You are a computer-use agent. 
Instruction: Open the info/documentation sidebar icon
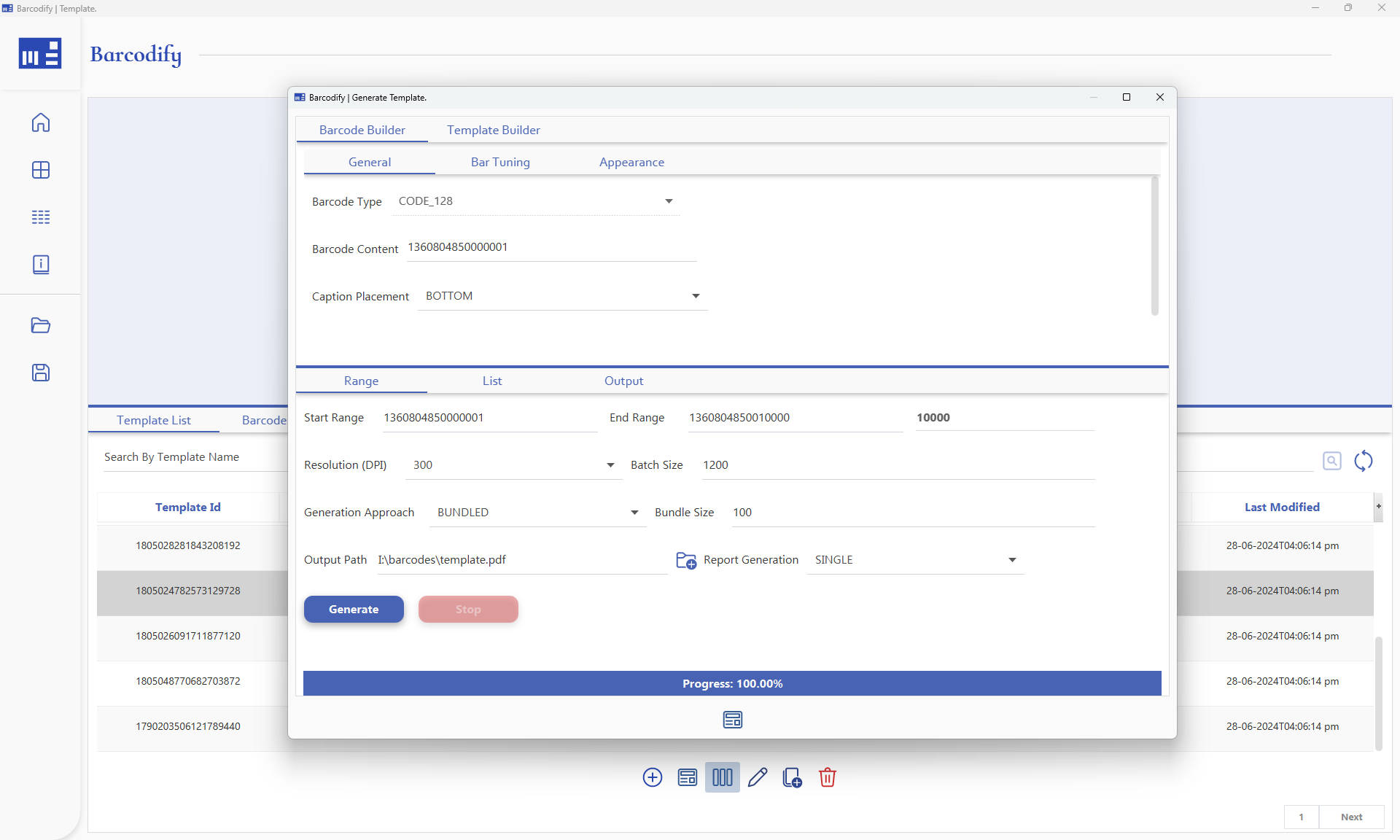coord(41,264)
